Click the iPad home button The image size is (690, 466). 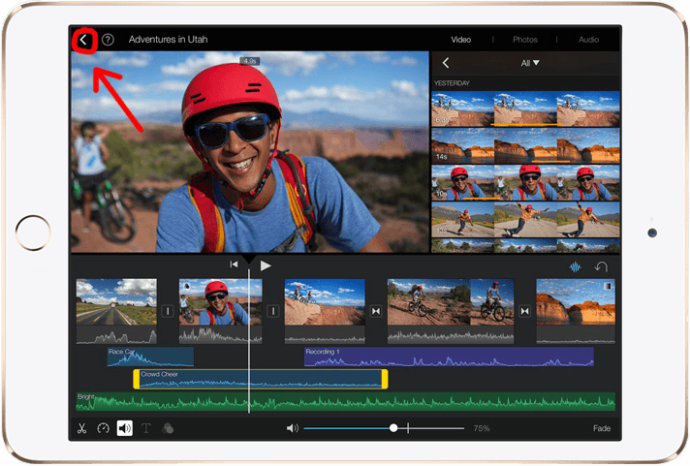pyautogui.click(x=33, y=233)
